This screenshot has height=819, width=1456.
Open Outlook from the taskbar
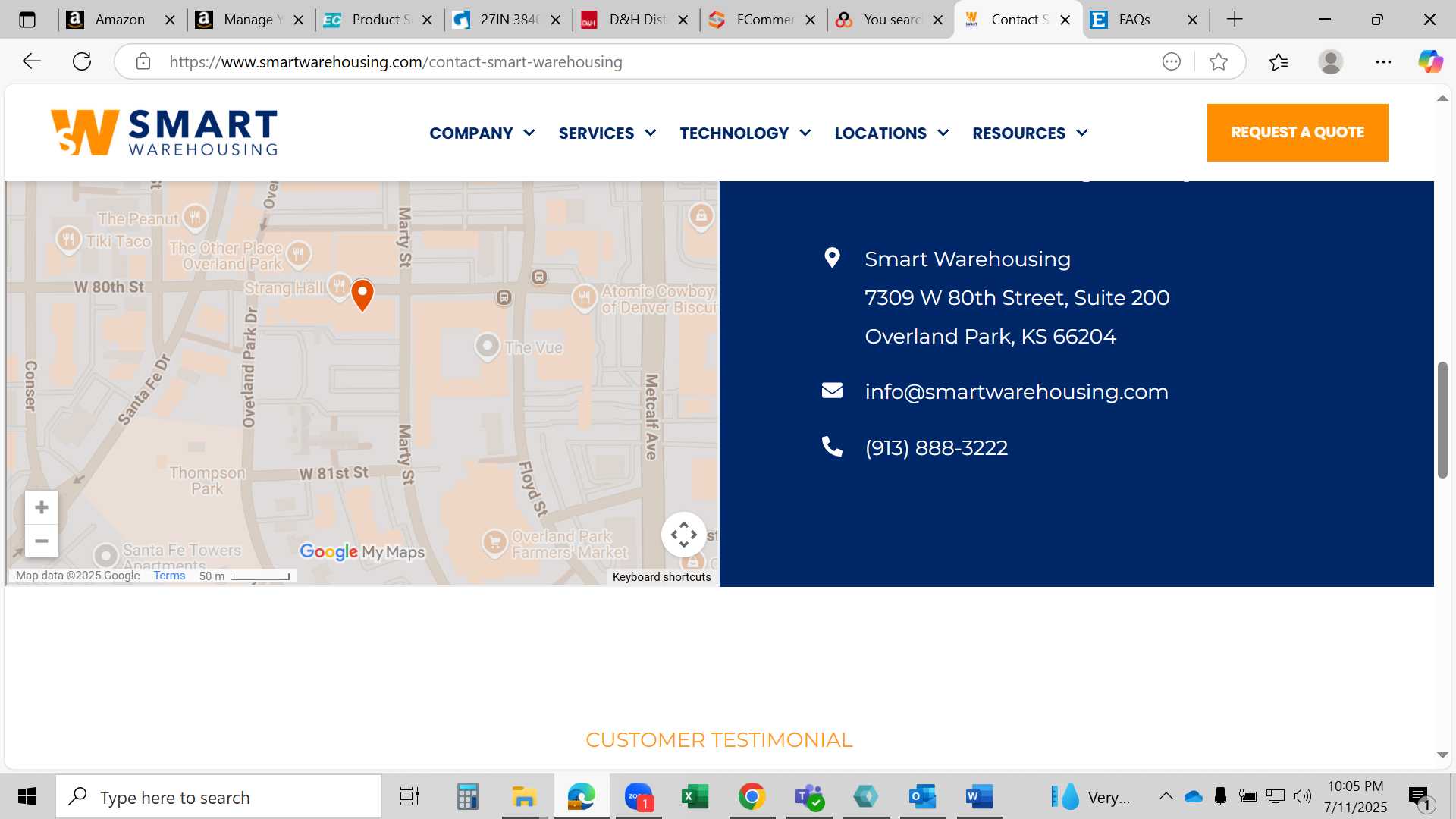[923, 796]
